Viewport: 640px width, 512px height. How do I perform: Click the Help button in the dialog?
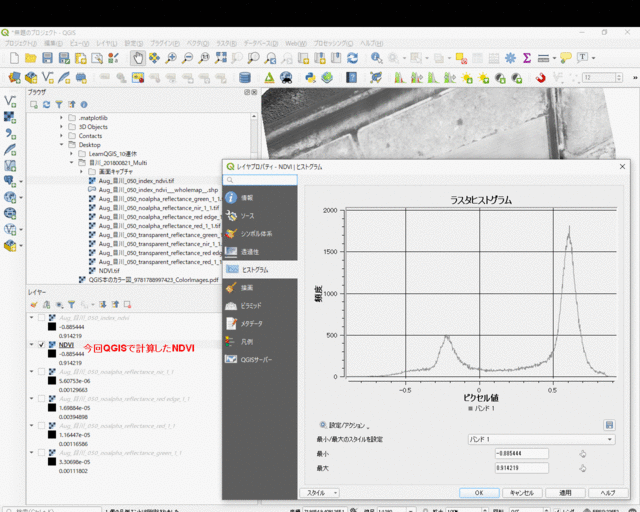click(x=608, y=493)
